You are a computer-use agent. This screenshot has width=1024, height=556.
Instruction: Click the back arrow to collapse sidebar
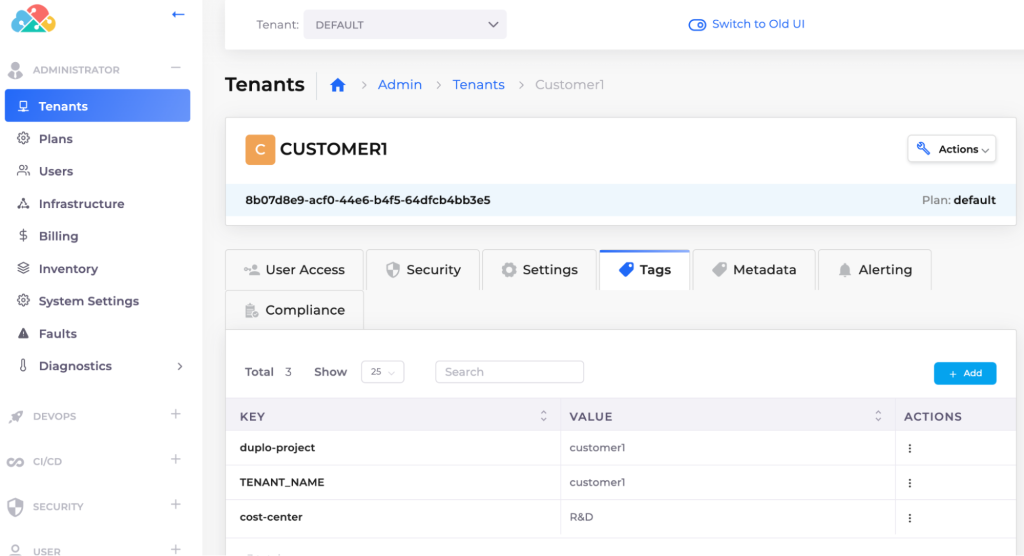178,15
